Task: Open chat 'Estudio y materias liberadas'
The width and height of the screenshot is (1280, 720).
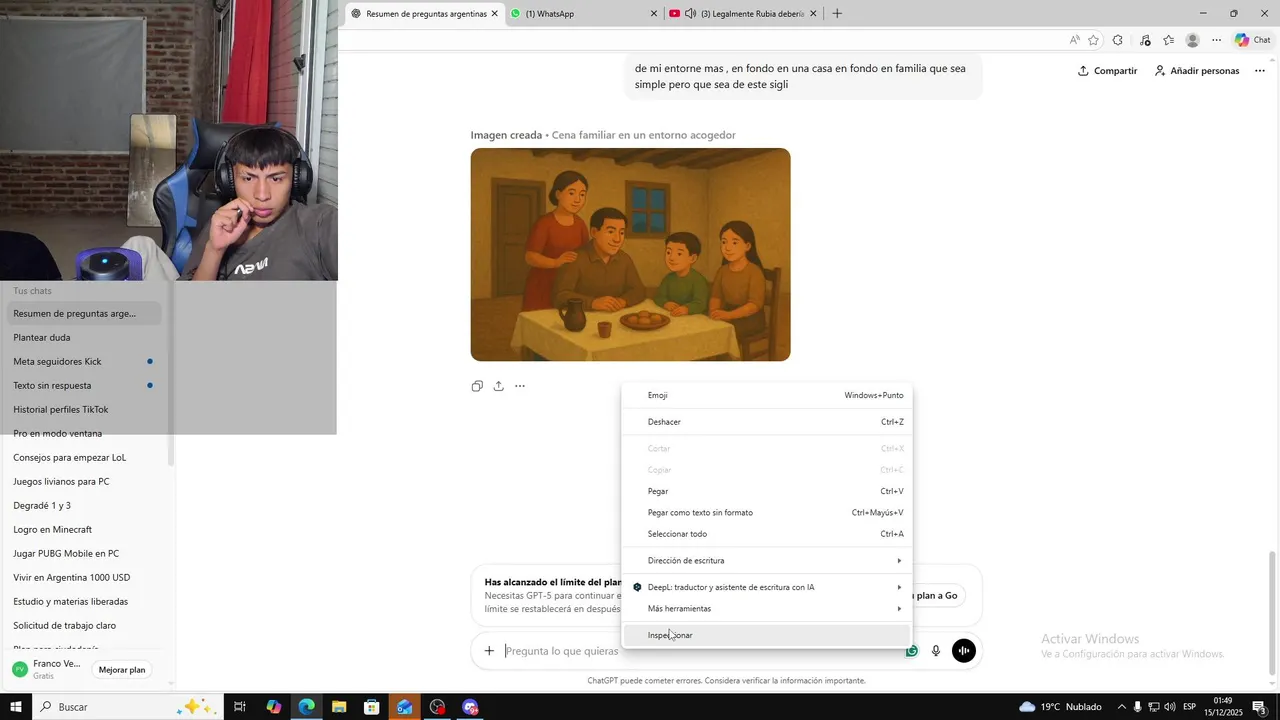Action: 84,602
